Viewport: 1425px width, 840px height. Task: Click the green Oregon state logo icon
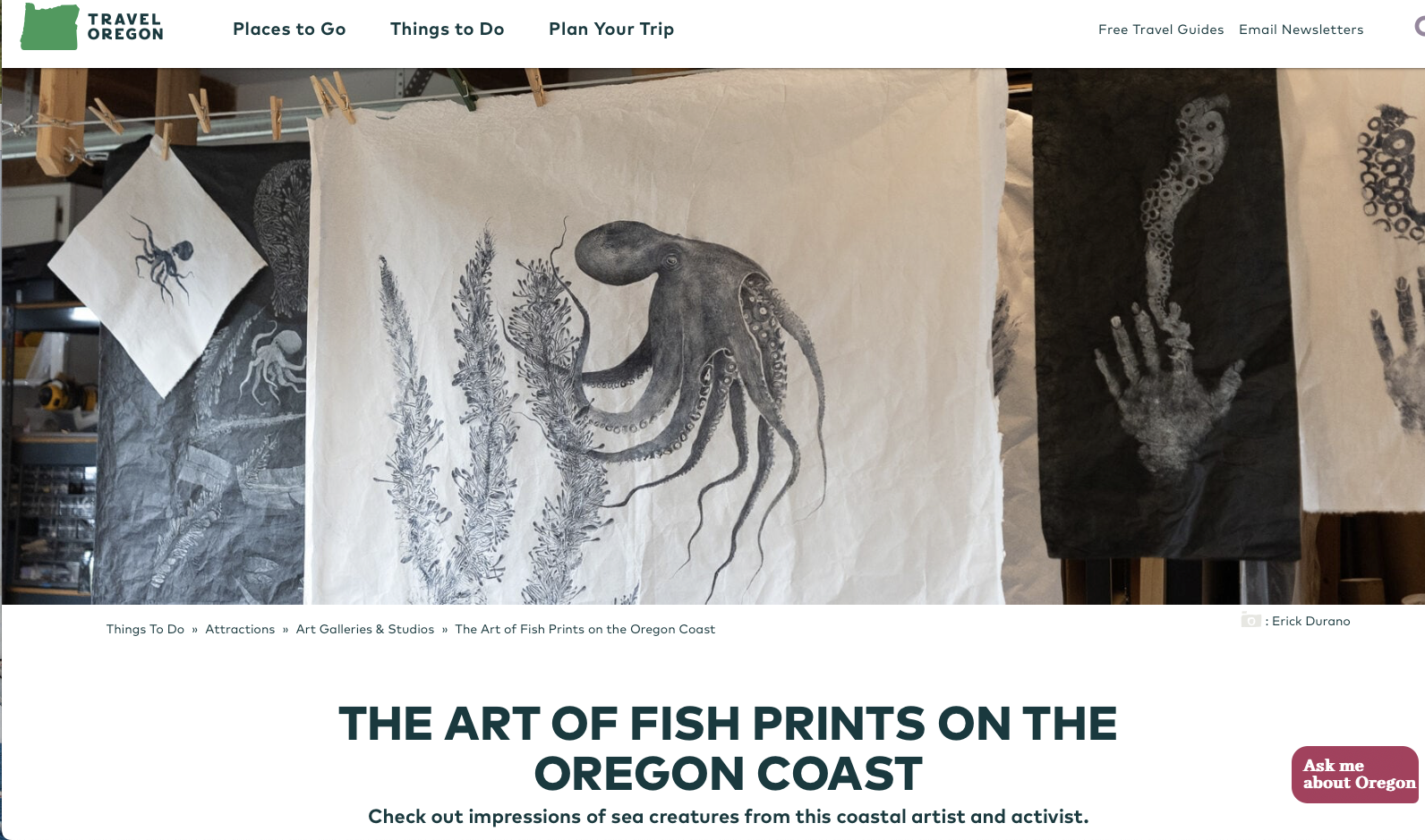(x=50, y=27)
